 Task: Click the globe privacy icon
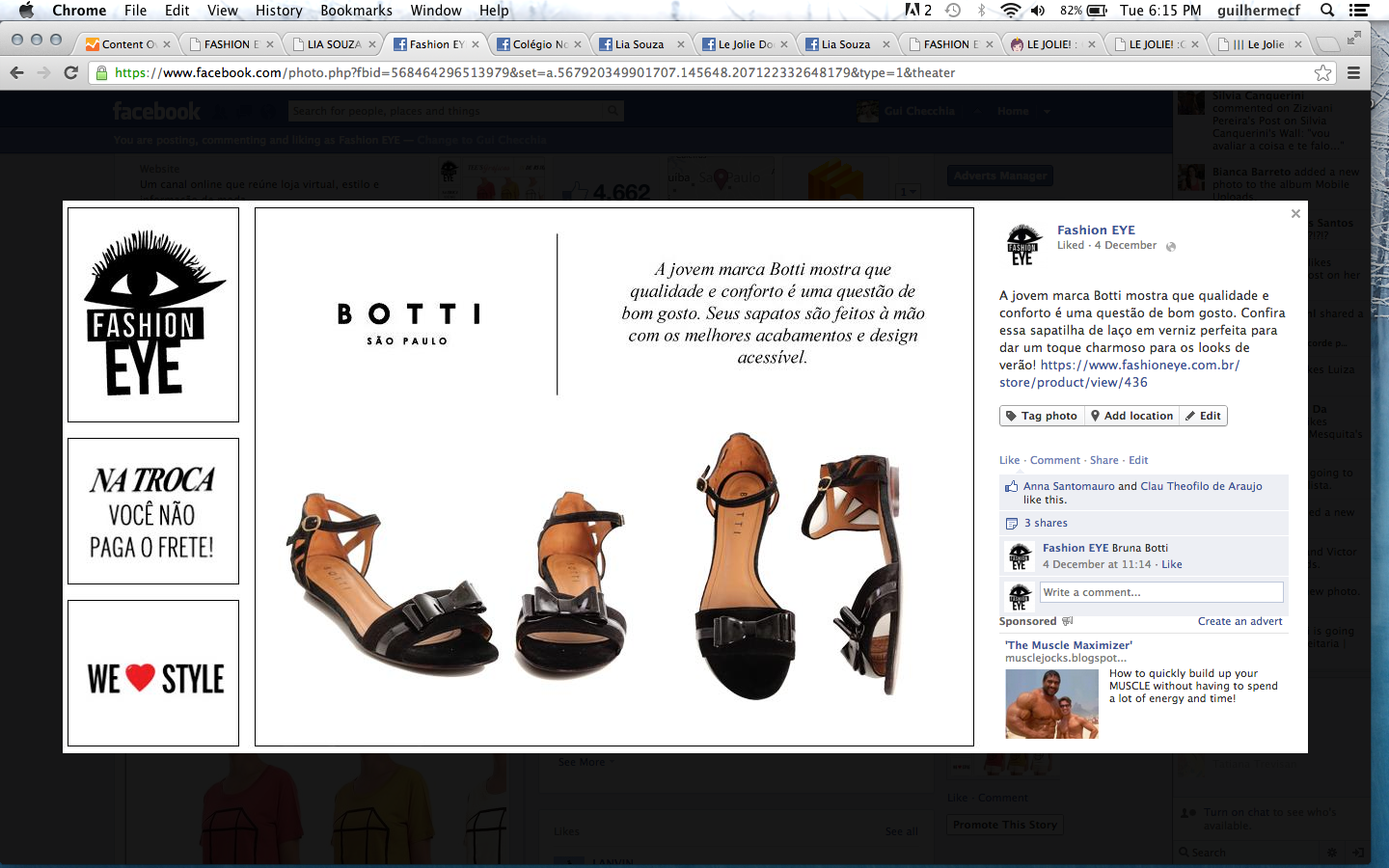pos(1171,247)
